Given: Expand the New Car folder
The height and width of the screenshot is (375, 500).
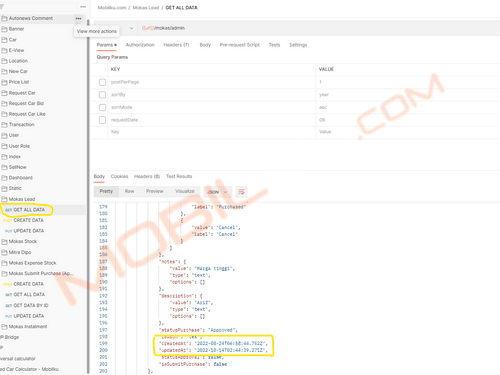Looking at the screenshot, I should coord(15,71).
